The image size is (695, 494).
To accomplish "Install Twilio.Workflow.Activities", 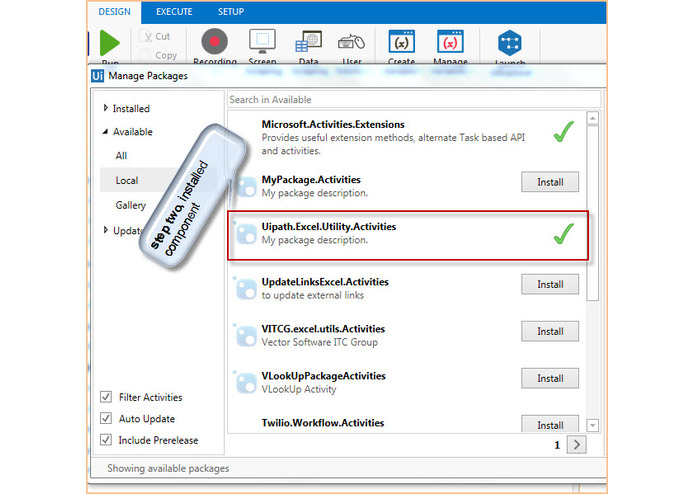I will (550, 424).
